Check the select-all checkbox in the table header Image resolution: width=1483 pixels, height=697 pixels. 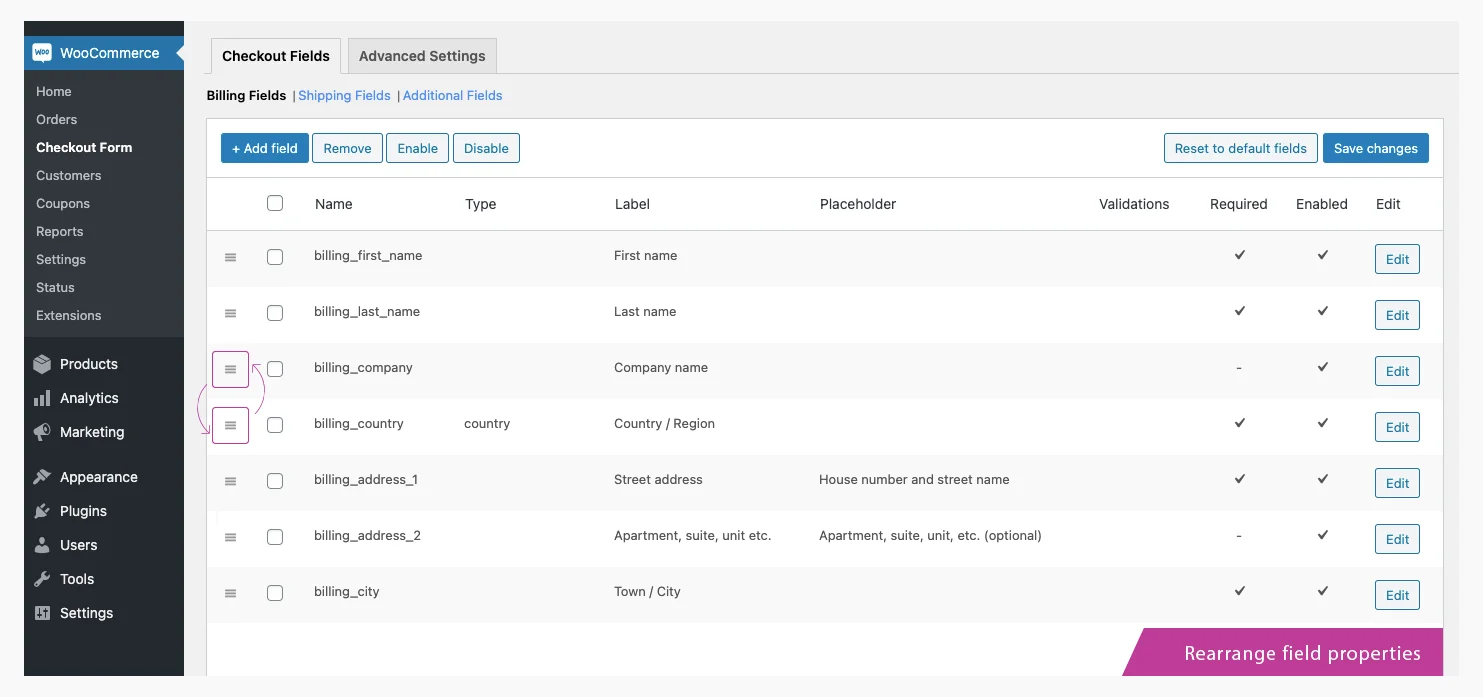pyautogui.click(x=275, y=202)
